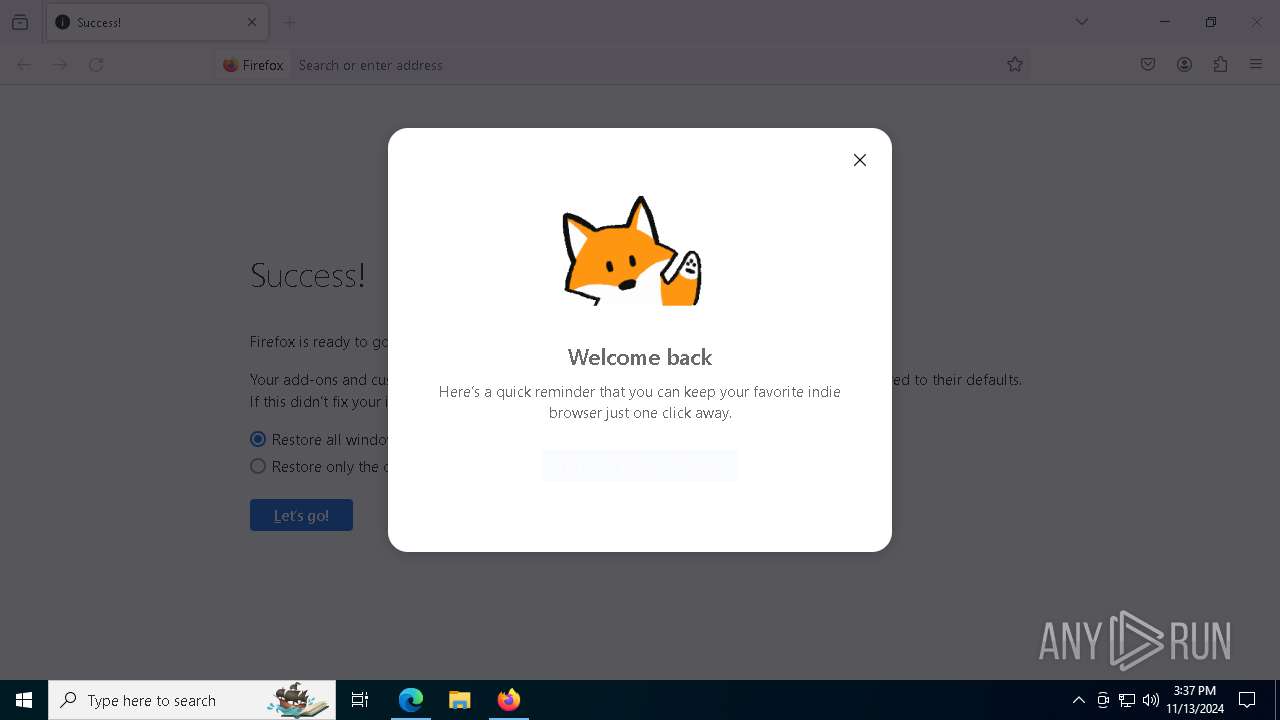Open the notification center icon
This screenshot has height=720, width=1280.
coord(1247,700)
